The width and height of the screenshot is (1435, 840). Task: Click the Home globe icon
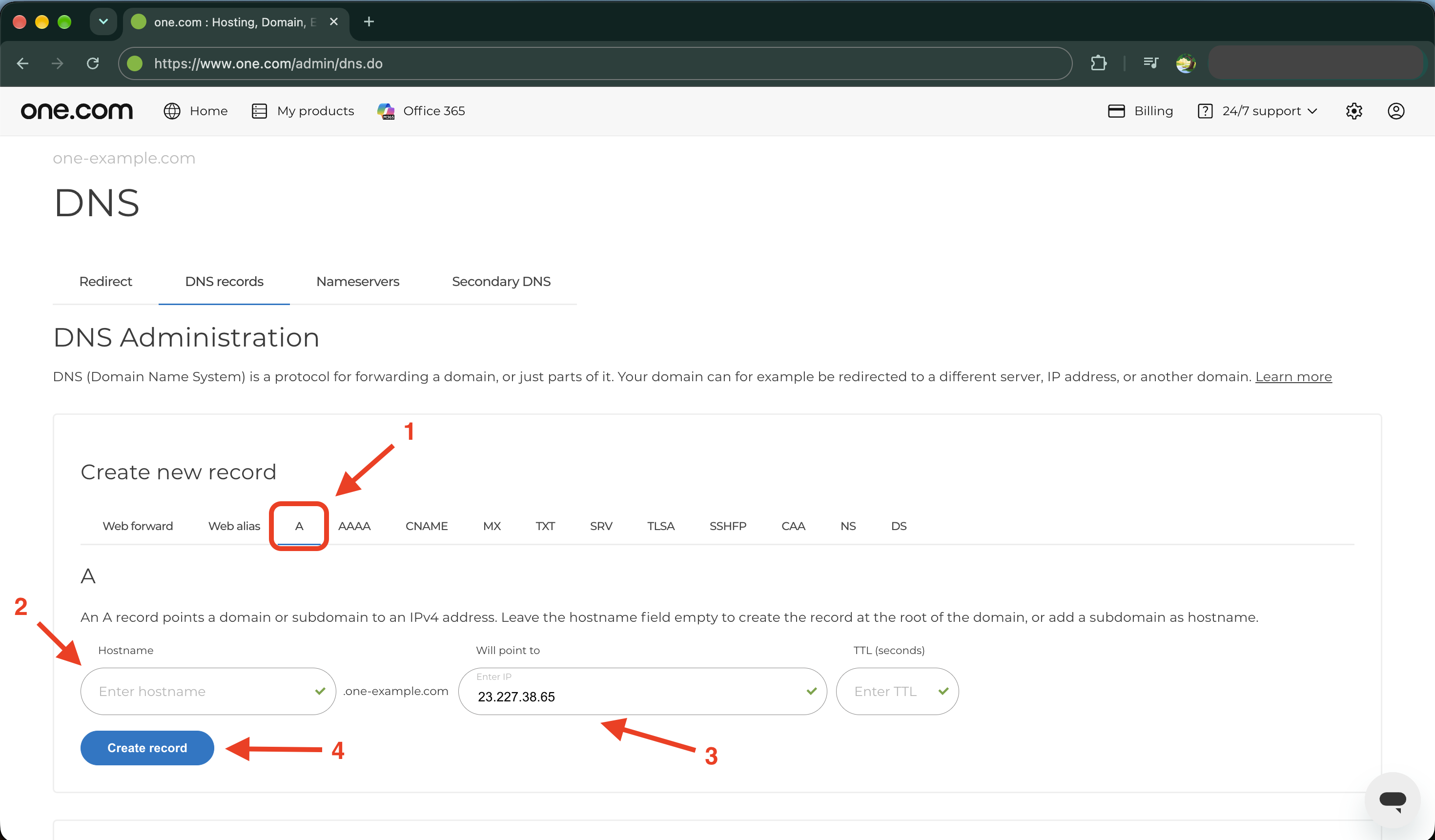[x=172, y=111]
